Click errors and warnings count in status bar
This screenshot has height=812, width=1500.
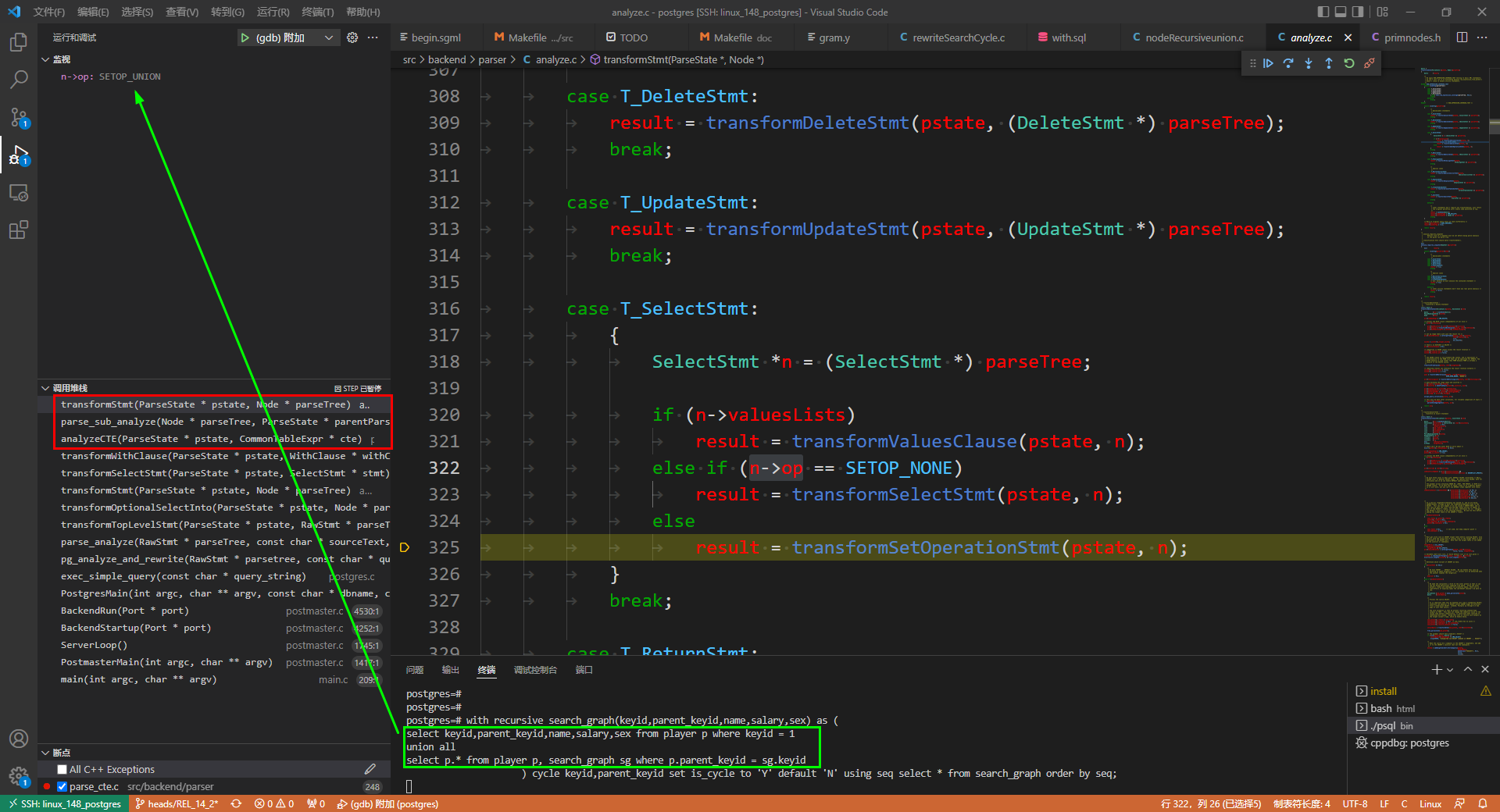pos(274,803)
